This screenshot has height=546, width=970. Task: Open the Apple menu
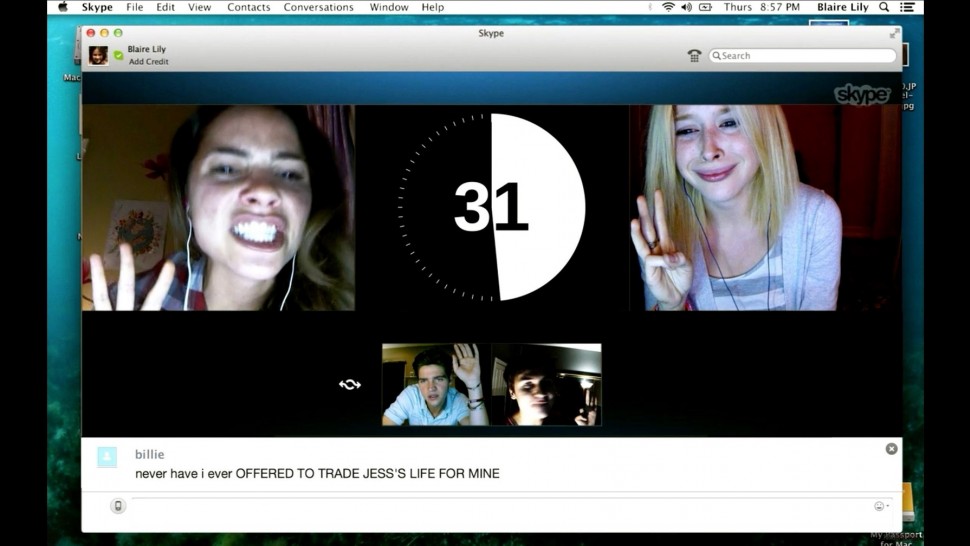coord(63,7)
